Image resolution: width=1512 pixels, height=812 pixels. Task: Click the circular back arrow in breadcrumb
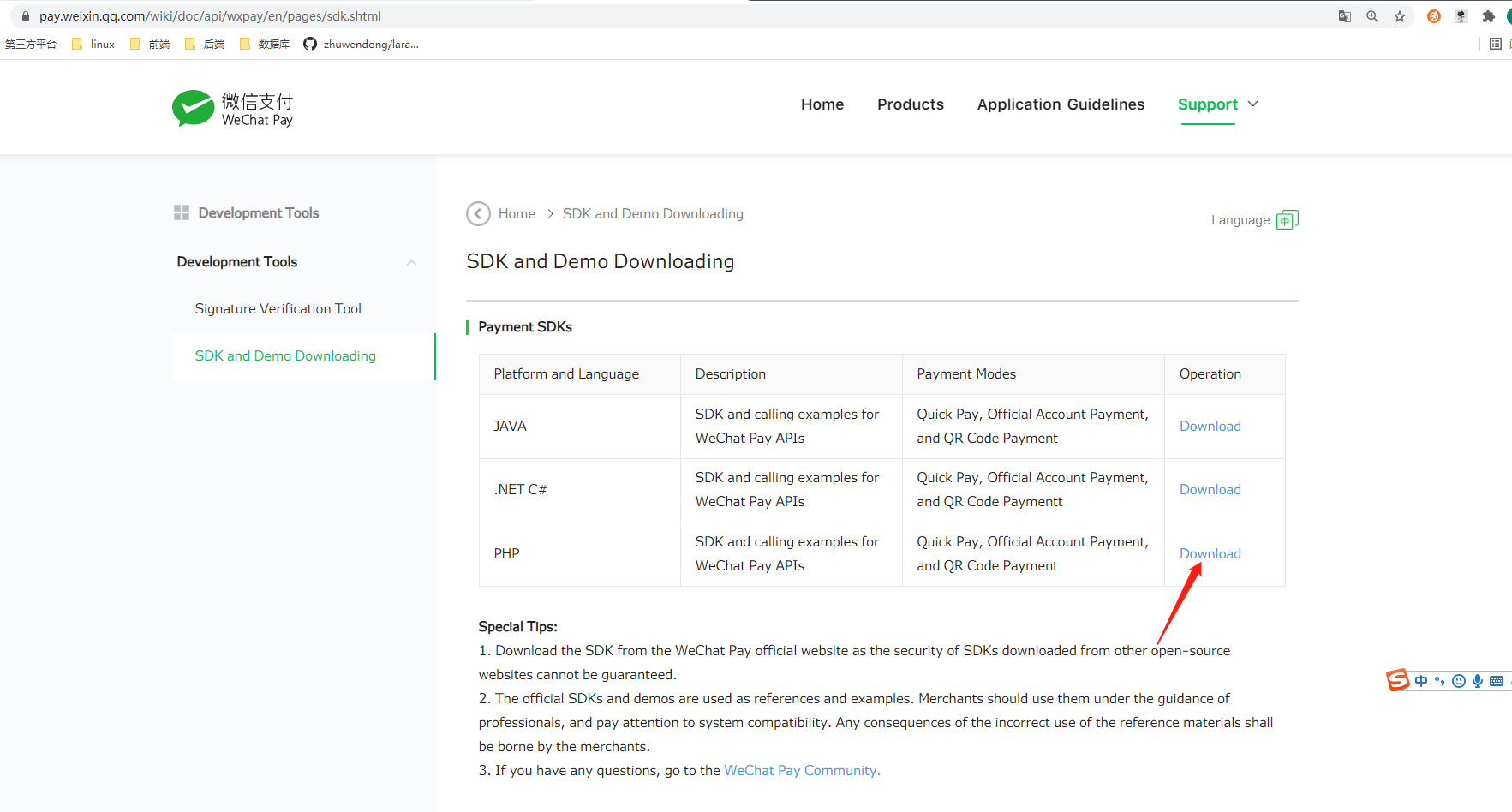[478, 213]
